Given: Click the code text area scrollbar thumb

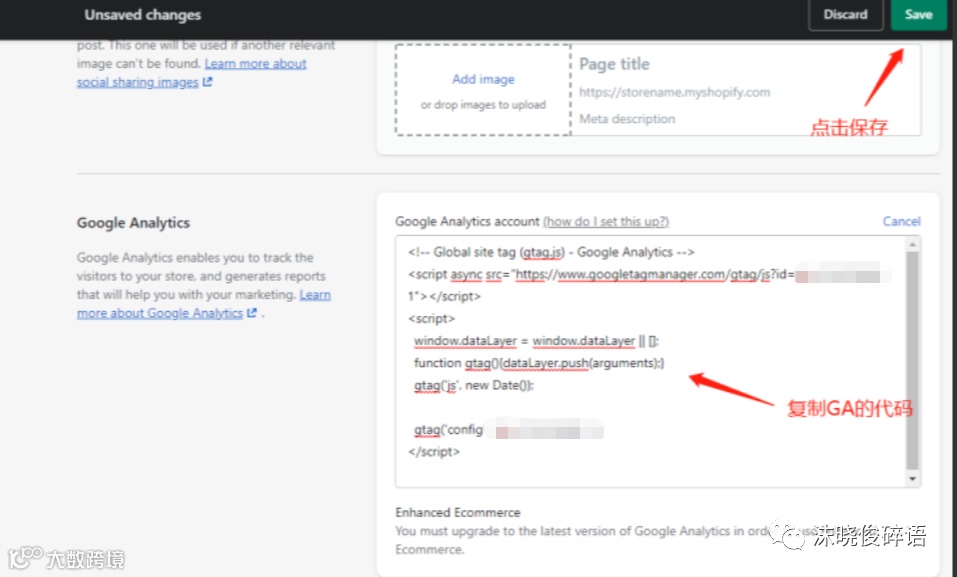Looking at the screenshot, I should pos(912,360).
